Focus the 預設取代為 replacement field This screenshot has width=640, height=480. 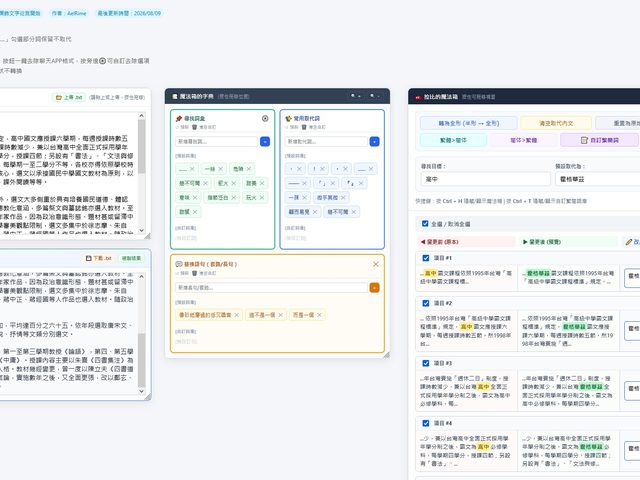(x=598, y=179)
